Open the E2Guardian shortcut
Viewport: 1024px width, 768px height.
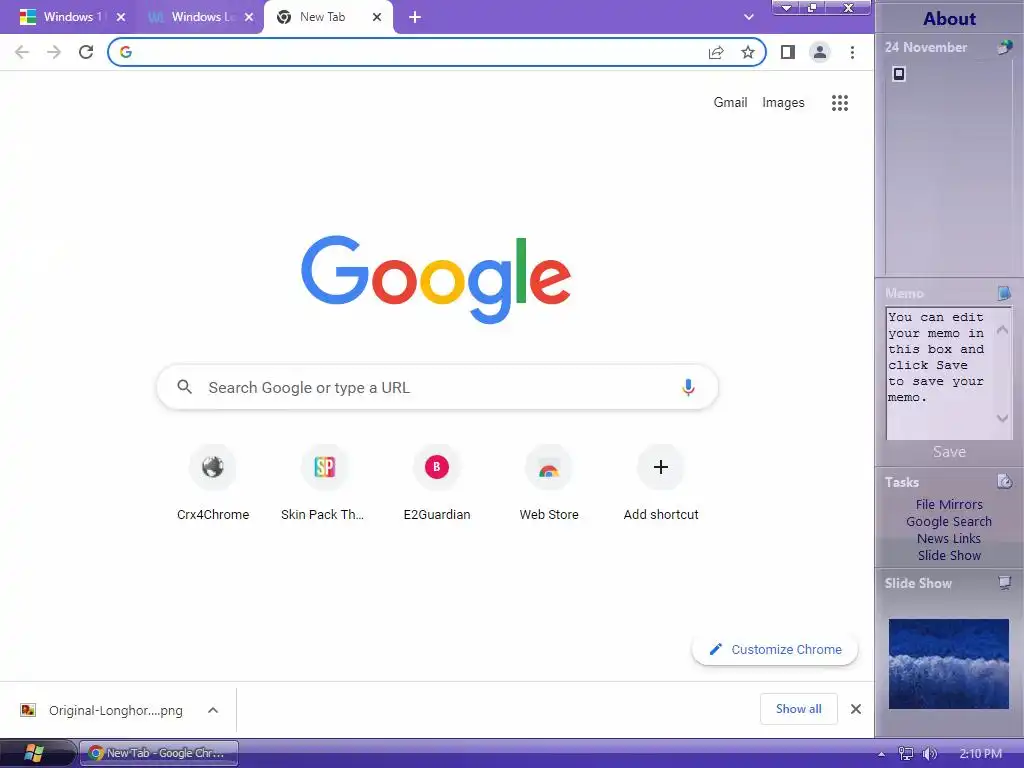pos(437,483)
